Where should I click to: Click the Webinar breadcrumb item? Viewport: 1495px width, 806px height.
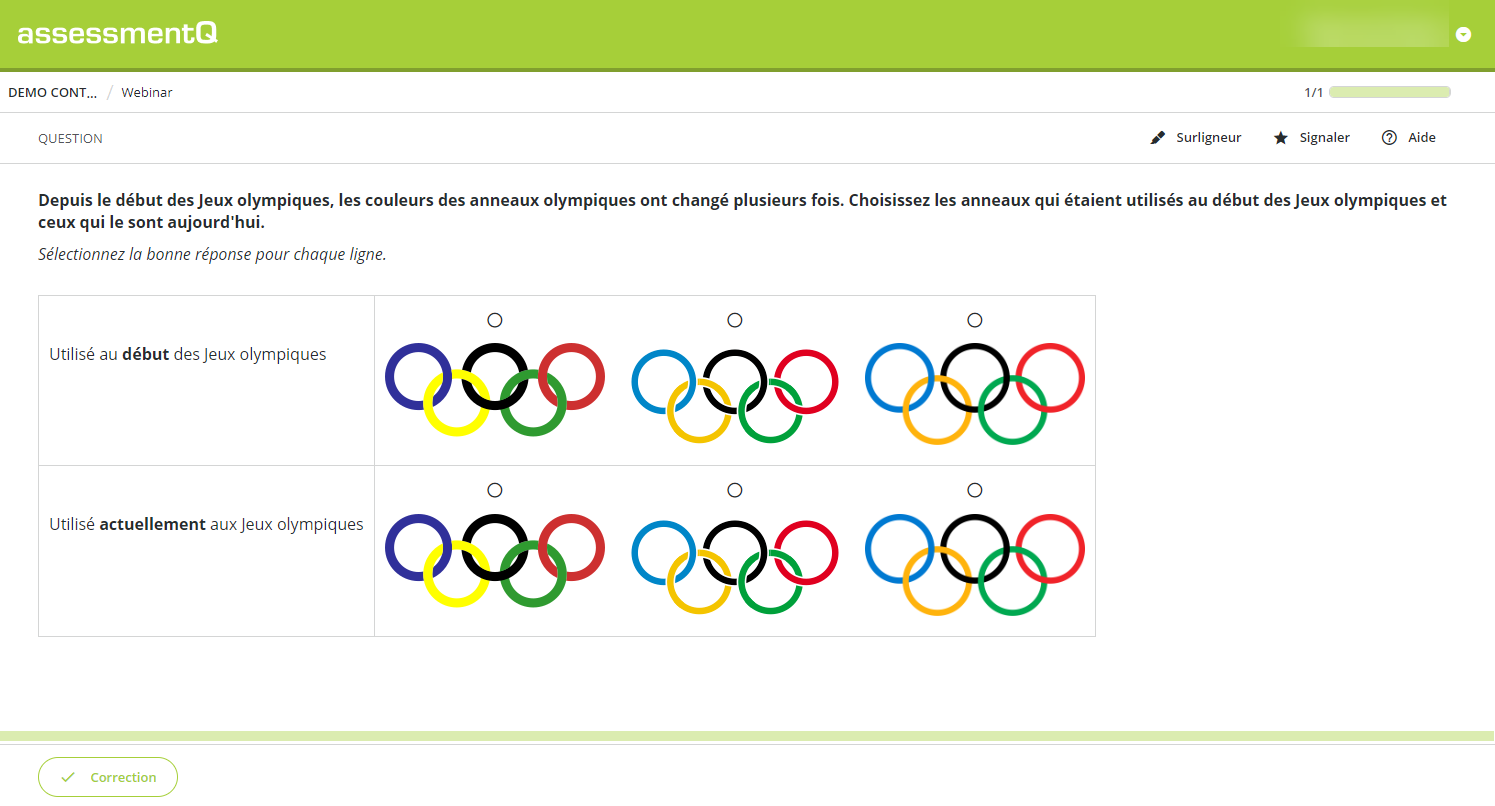click(147, 92)
